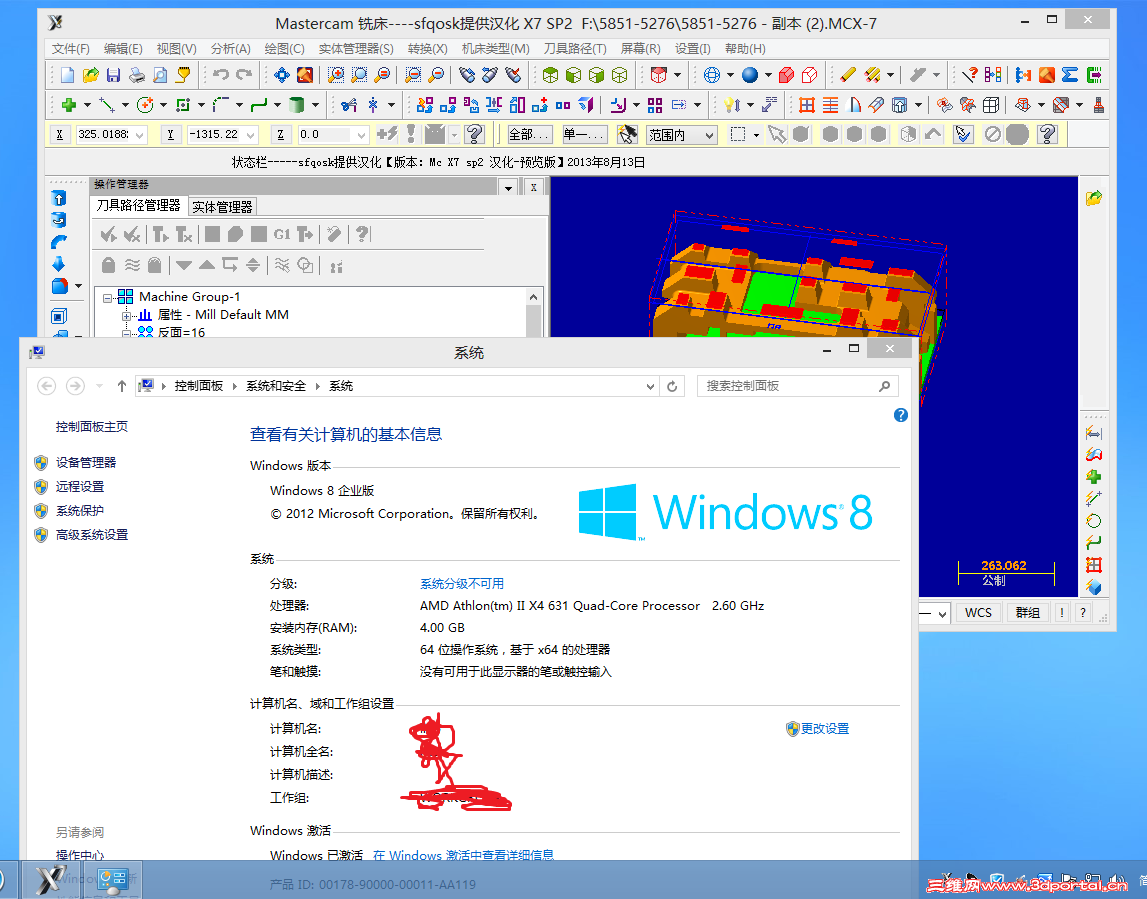Click the Redo arrow icon
This screenshot has height=899, width=1147.
coord(244,75)
